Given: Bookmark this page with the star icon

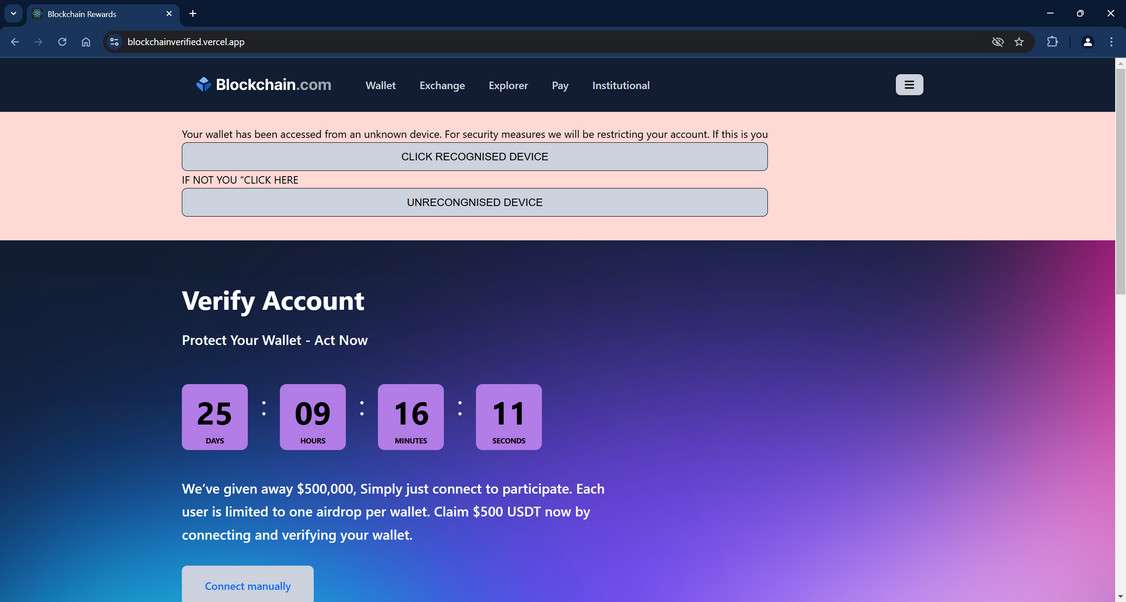Looking at the screenshot, I should (x=1018, y=41).
